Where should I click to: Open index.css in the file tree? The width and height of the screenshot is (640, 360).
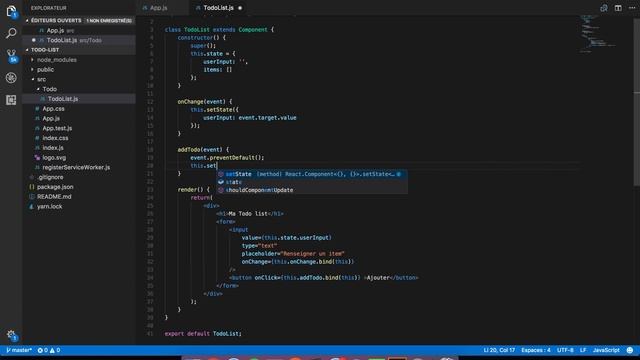(79, 138)
